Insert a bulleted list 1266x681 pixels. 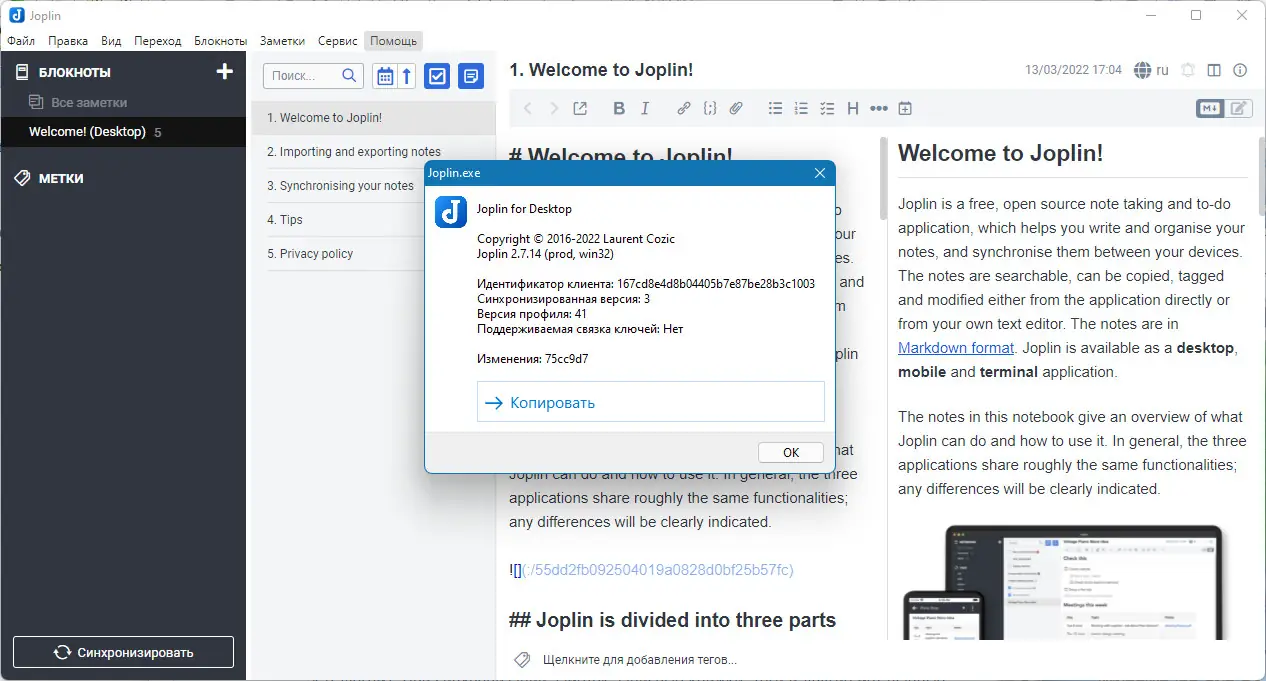(775, 109)
